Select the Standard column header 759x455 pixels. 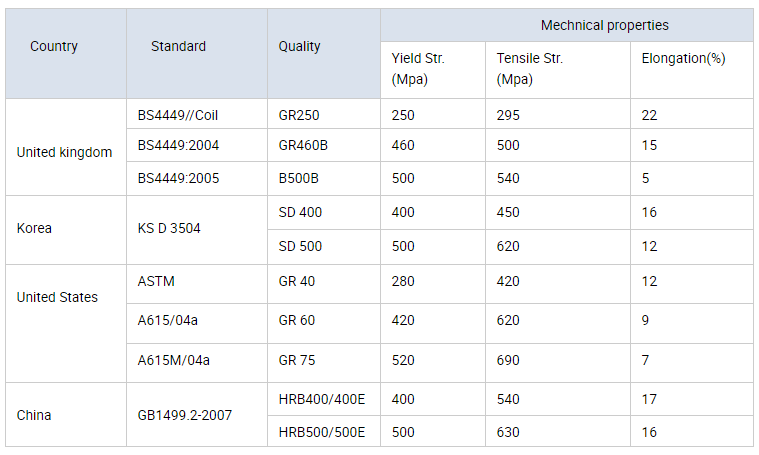click(197, 54)
